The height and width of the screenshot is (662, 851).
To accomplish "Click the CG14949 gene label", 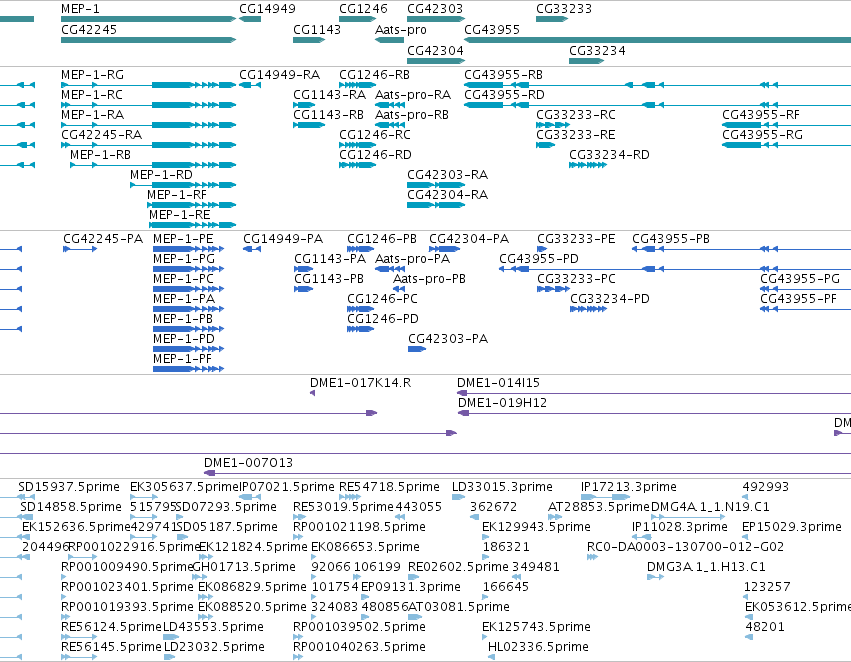I will point(267,9).
